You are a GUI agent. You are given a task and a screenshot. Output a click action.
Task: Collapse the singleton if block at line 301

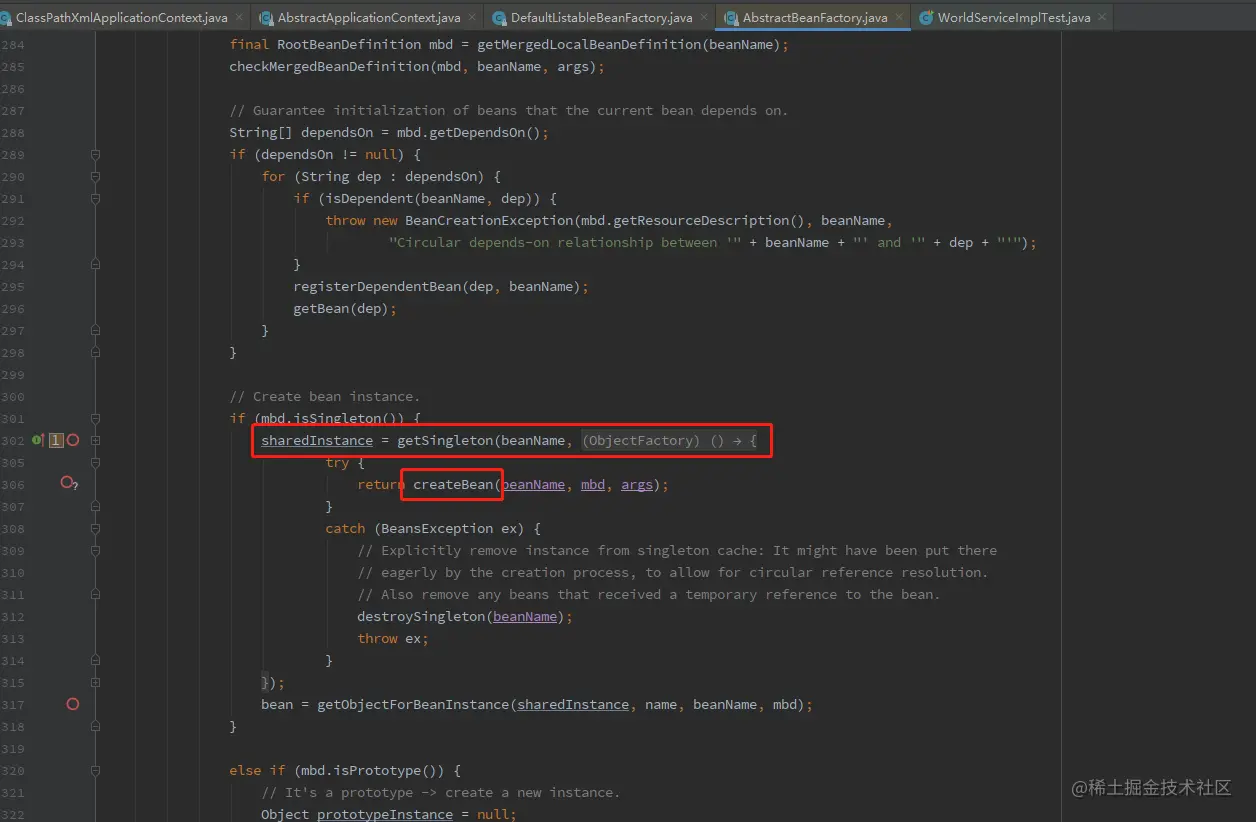[x=95, y=418]
